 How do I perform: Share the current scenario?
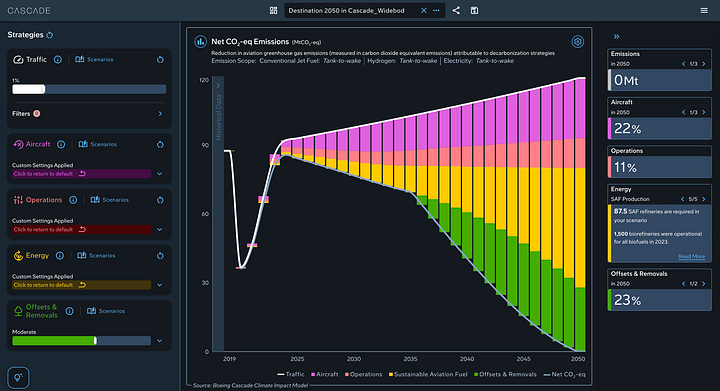click(x=456, y=11)
